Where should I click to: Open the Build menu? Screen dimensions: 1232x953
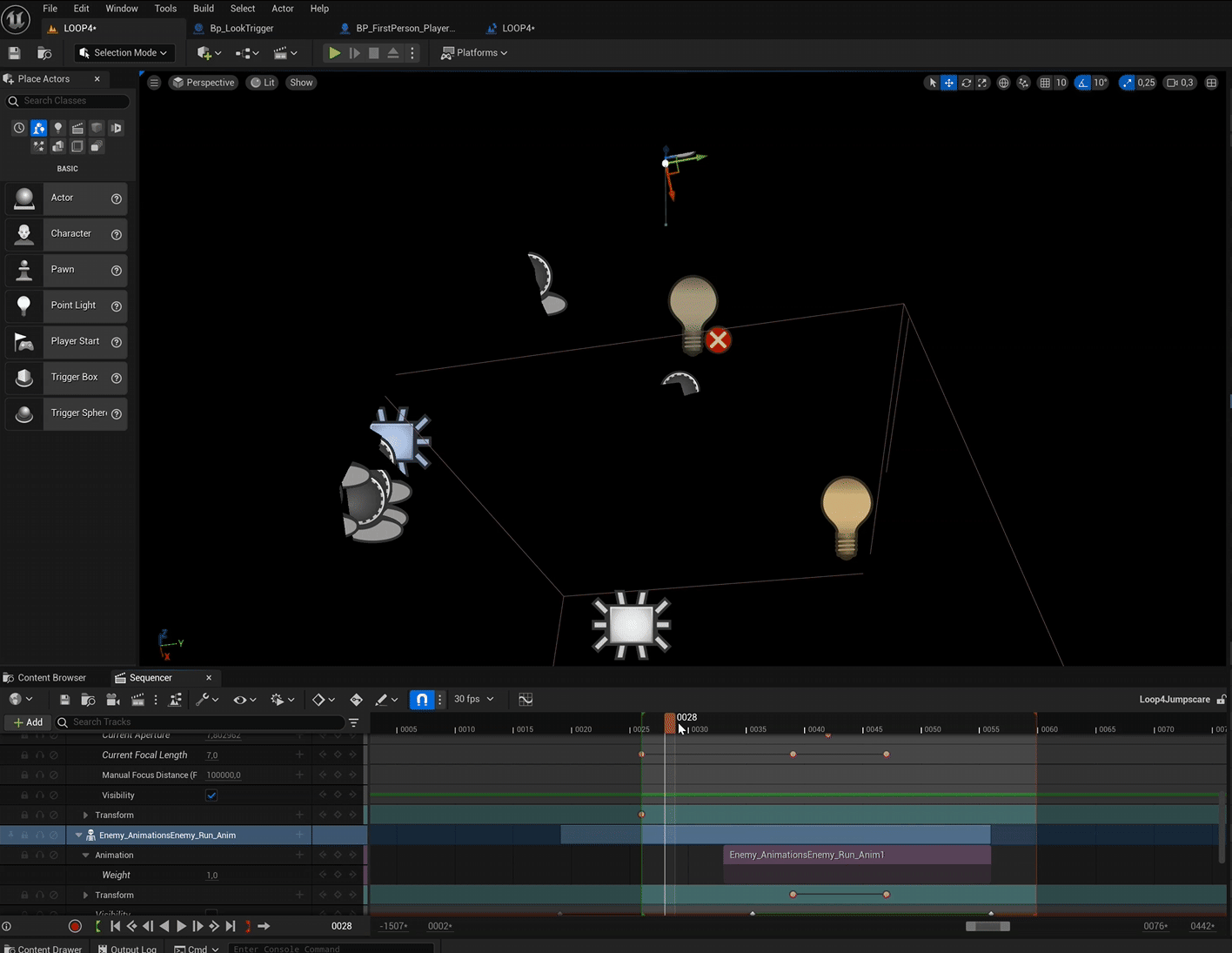coord(203,9)
